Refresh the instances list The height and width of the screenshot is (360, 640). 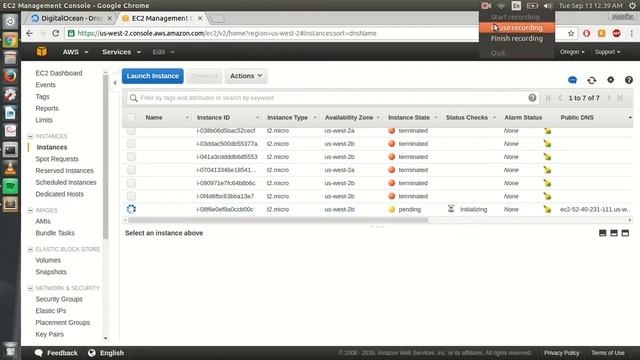pos(591,80)
